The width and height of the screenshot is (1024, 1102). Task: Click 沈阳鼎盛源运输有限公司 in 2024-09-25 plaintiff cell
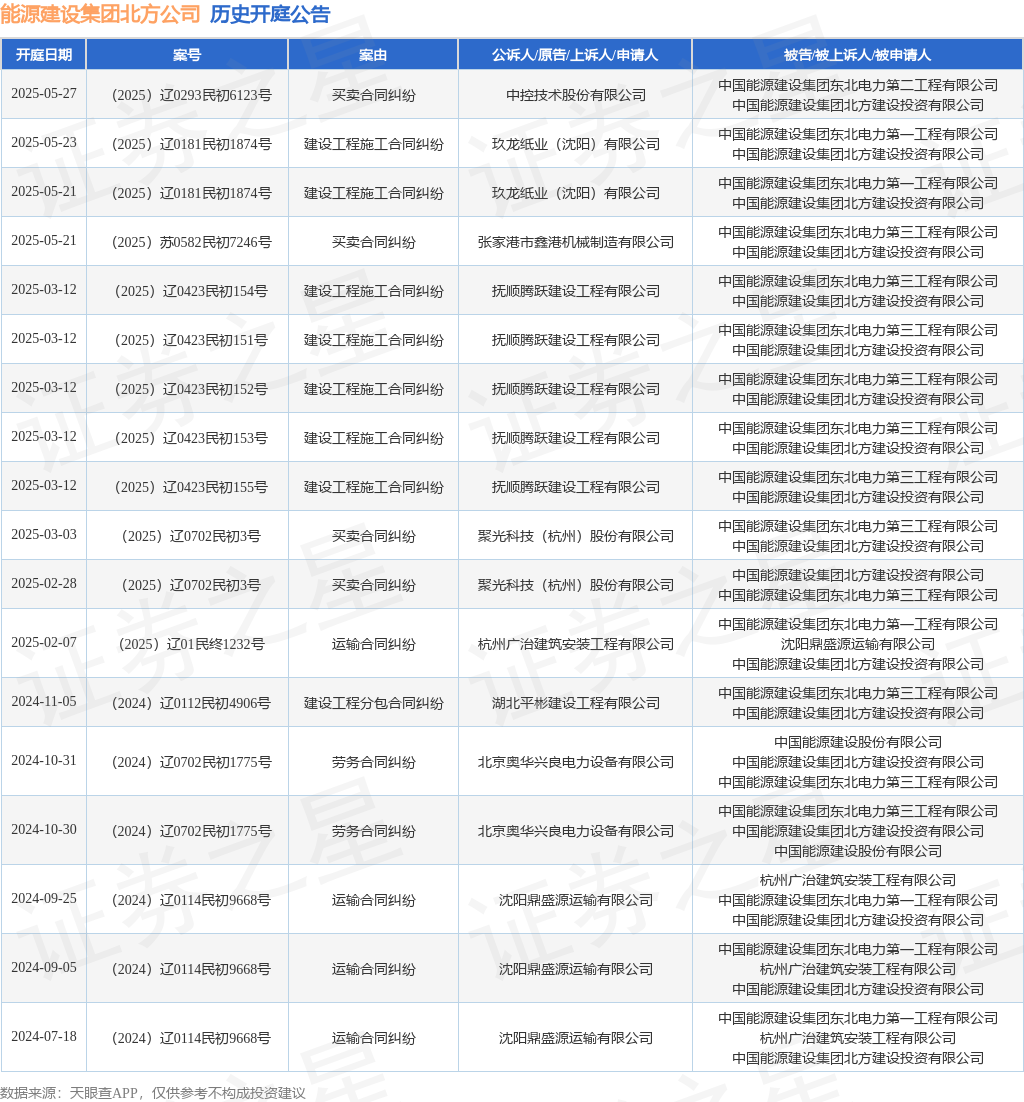coord(576,900)
